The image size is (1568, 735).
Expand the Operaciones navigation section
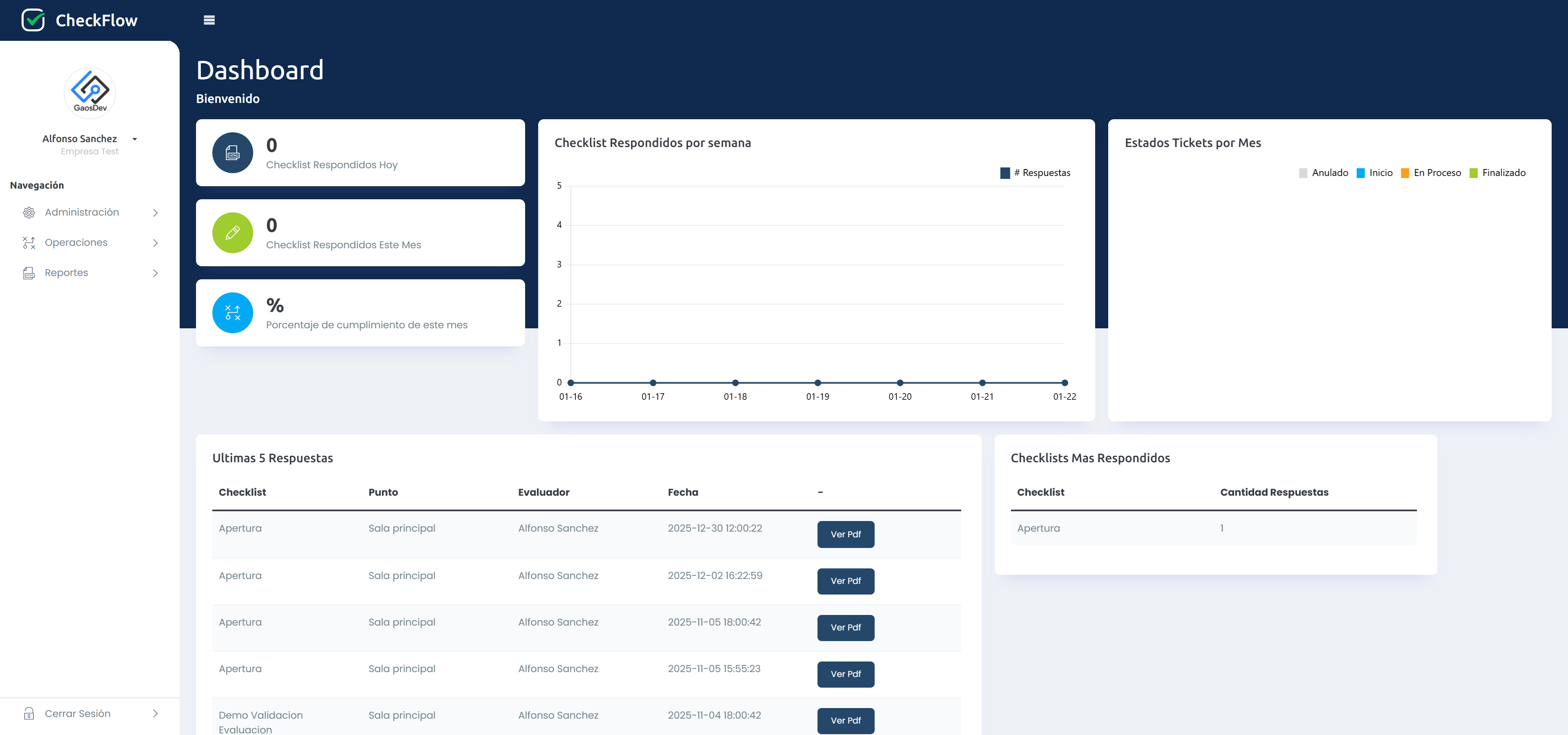76,242
